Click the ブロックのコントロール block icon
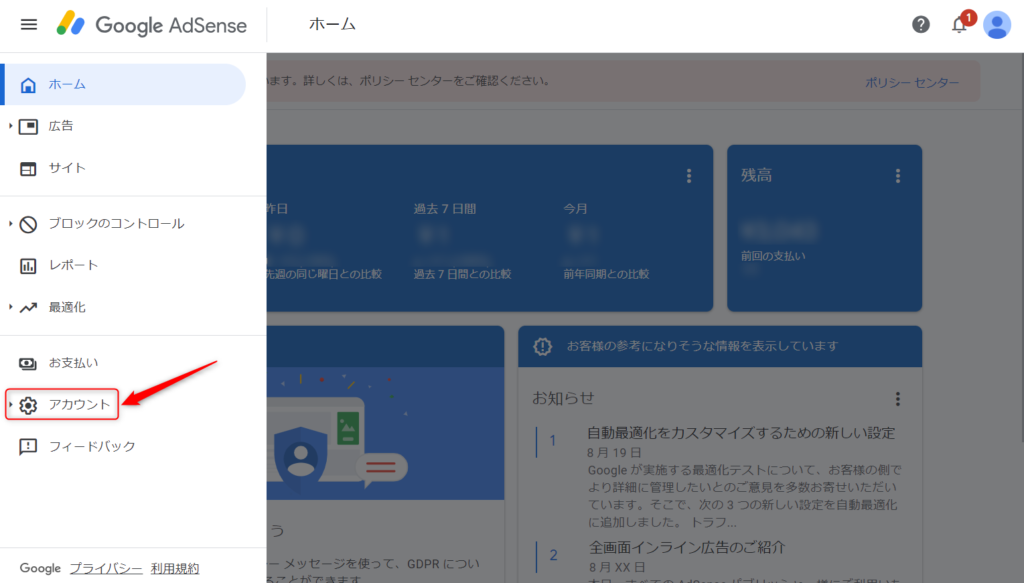 pyautogui.click(x=28, y=224)
